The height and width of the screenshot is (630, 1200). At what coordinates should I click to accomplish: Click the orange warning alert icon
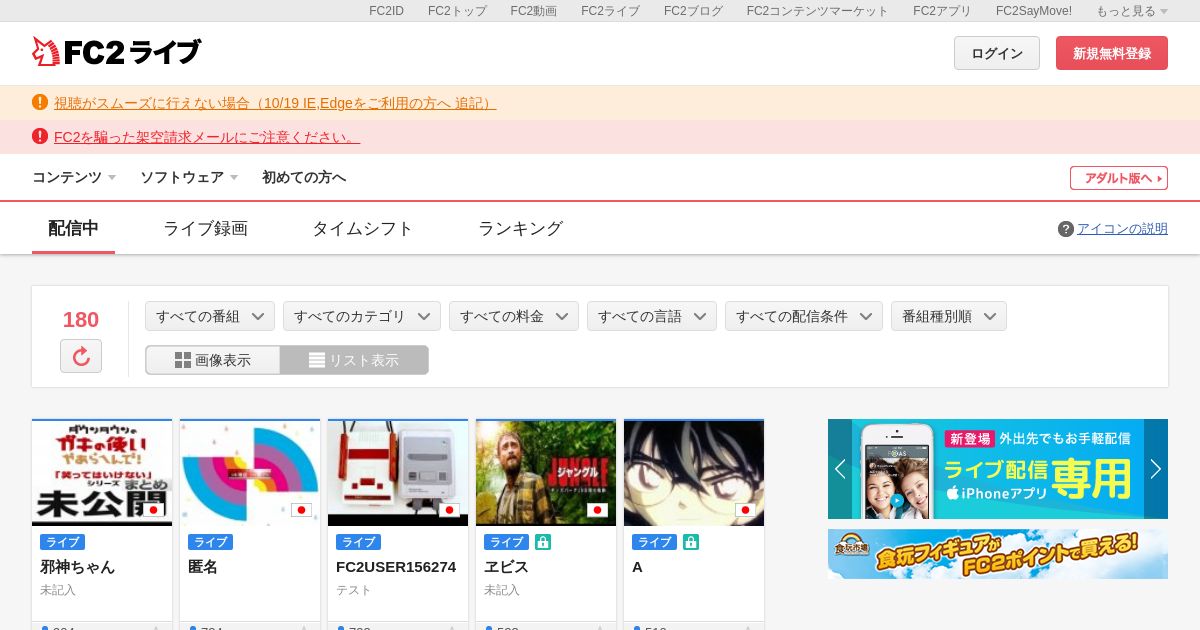pyautogui.click(x=40, y=102)
